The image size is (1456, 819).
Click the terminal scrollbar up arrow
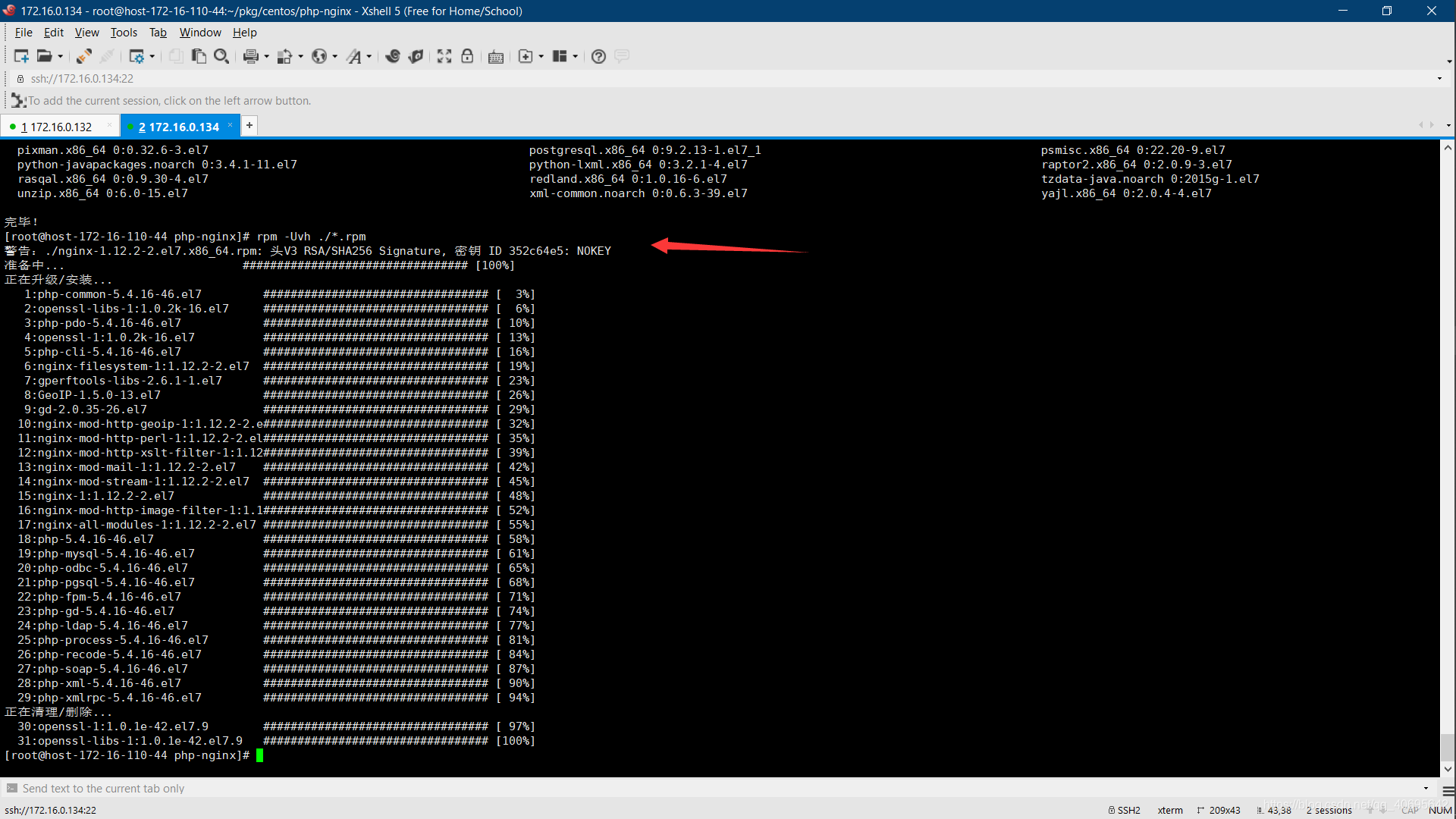[x=1448, y=148]
